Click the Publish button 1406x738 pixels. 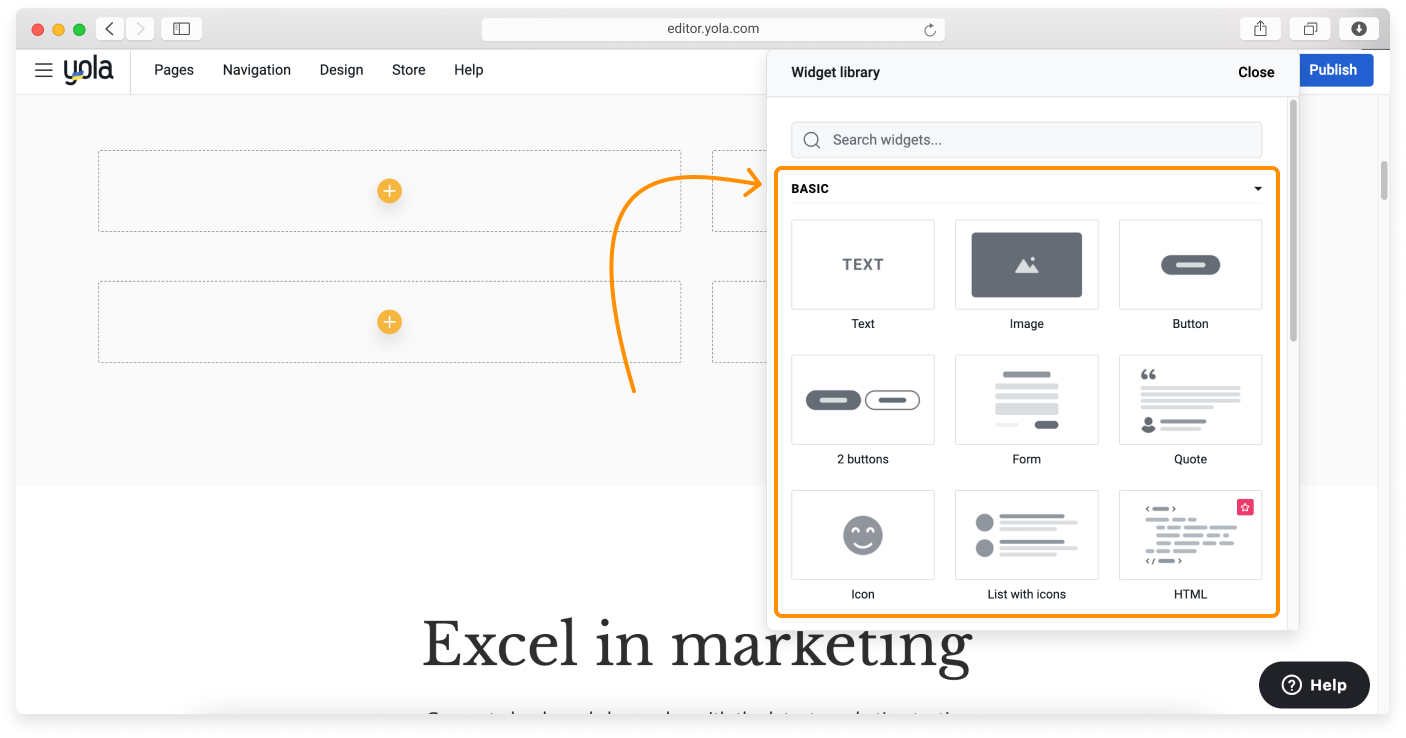tap(1333, 70)
